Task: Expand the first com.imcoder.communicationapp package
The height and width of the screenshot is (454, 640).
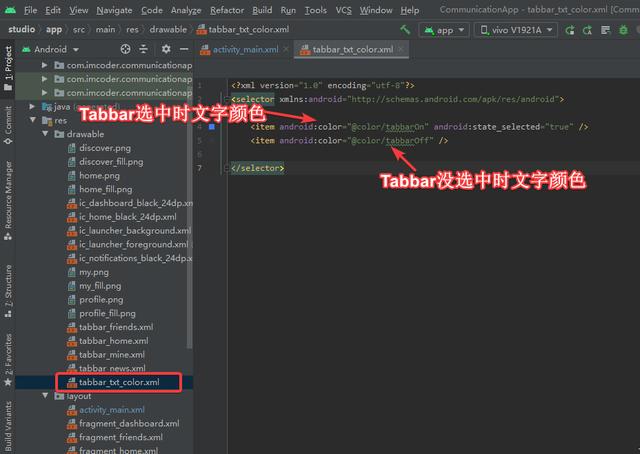Action: (x=44, y=65)
